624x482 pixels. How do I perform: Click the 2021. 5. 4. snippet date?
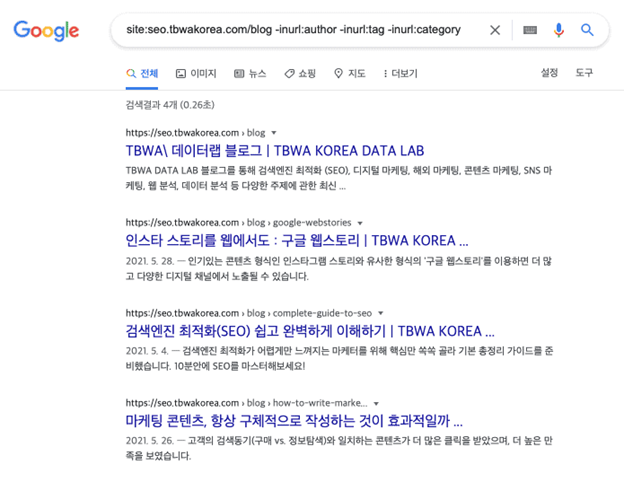pyautogui.click(x=147, y=351)
